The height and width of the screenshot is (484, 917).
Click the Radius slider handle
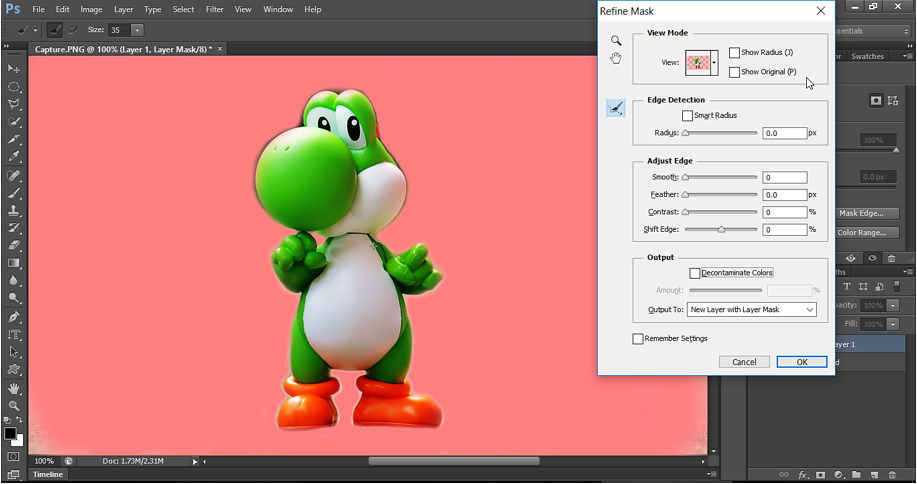(685, 133)
